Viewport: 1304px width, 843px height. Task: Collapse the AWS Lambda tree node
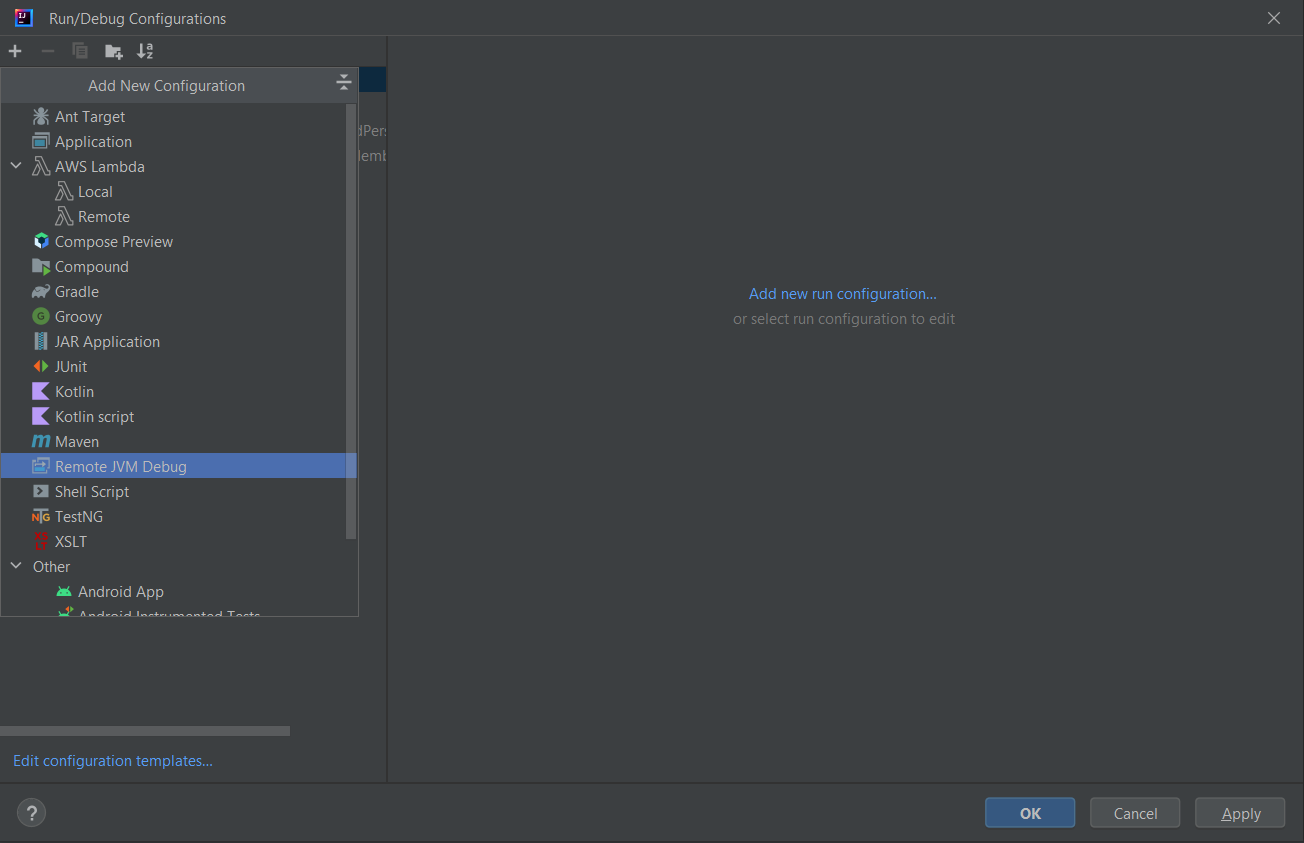pos(16,167)
